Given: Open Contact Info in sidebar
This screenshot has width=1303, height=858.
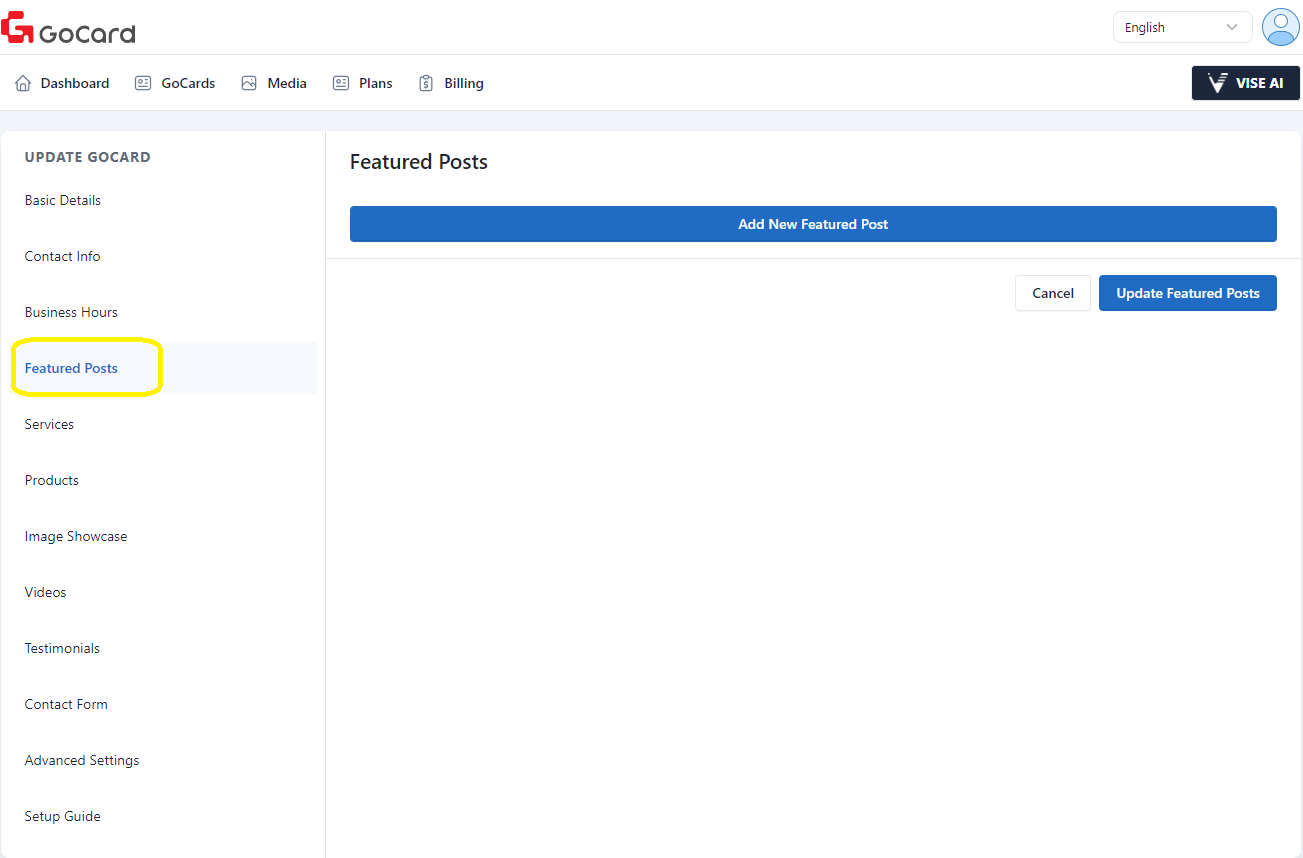Looking at the screenshot, I should tap(62, 256).
